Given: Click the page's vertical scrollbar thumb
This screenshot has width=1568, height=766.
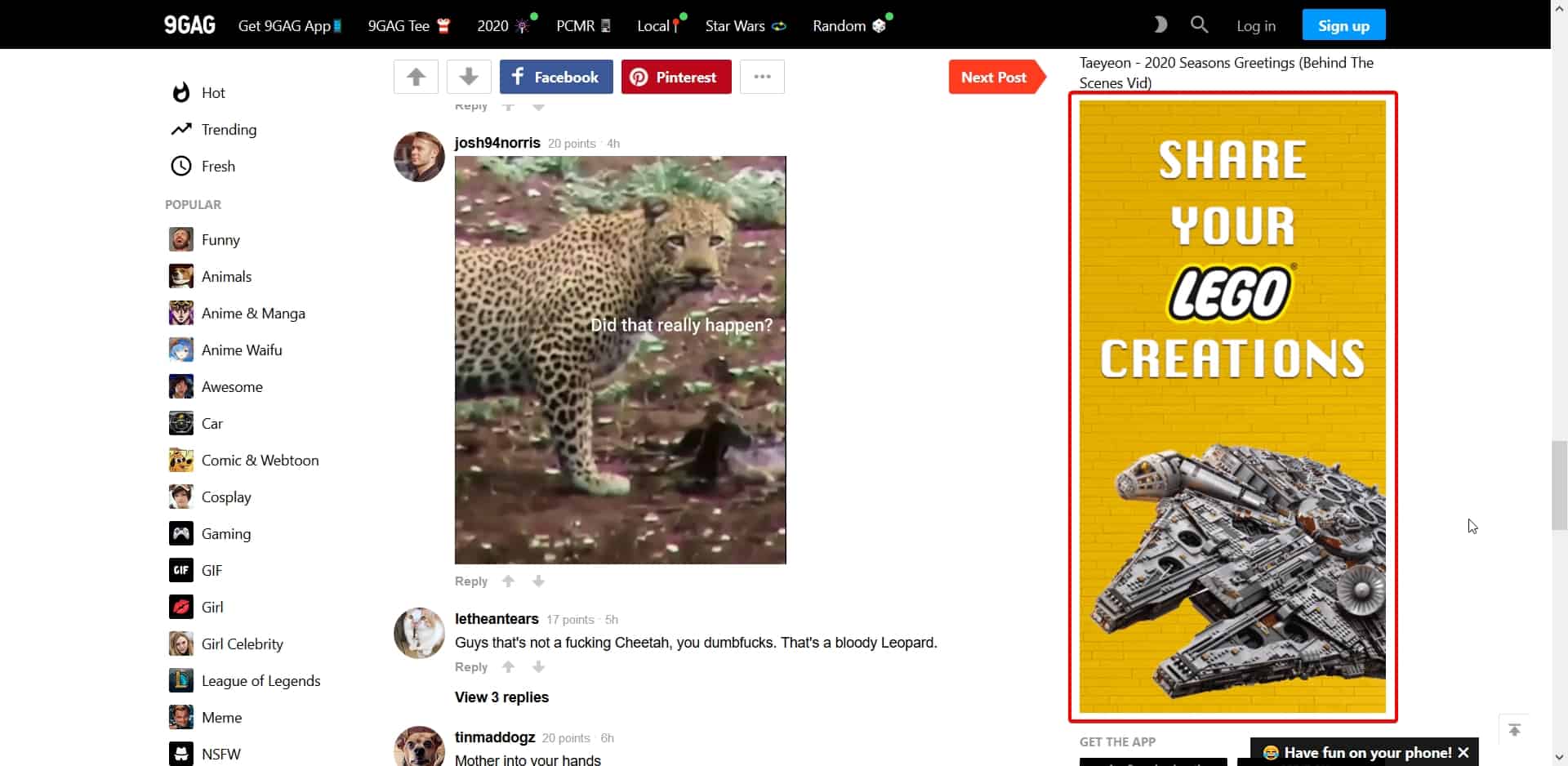Looking at the screenshot, I should click(1559, 485).
